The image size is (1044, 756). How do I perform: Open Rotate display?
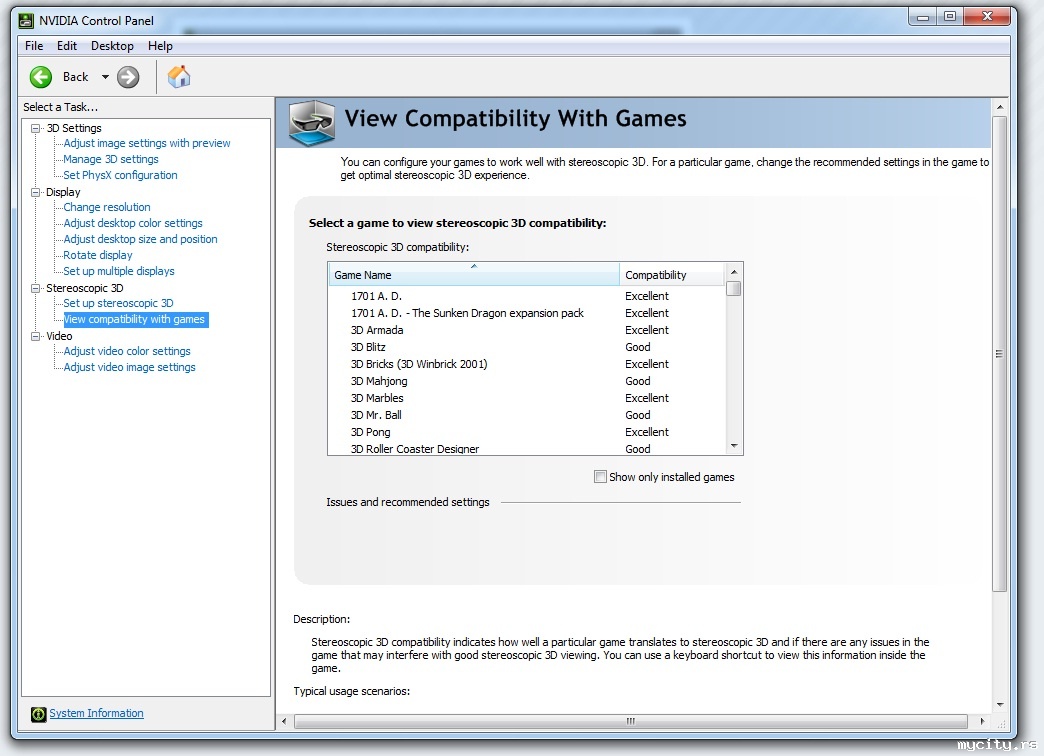click(x=98, y=255)
